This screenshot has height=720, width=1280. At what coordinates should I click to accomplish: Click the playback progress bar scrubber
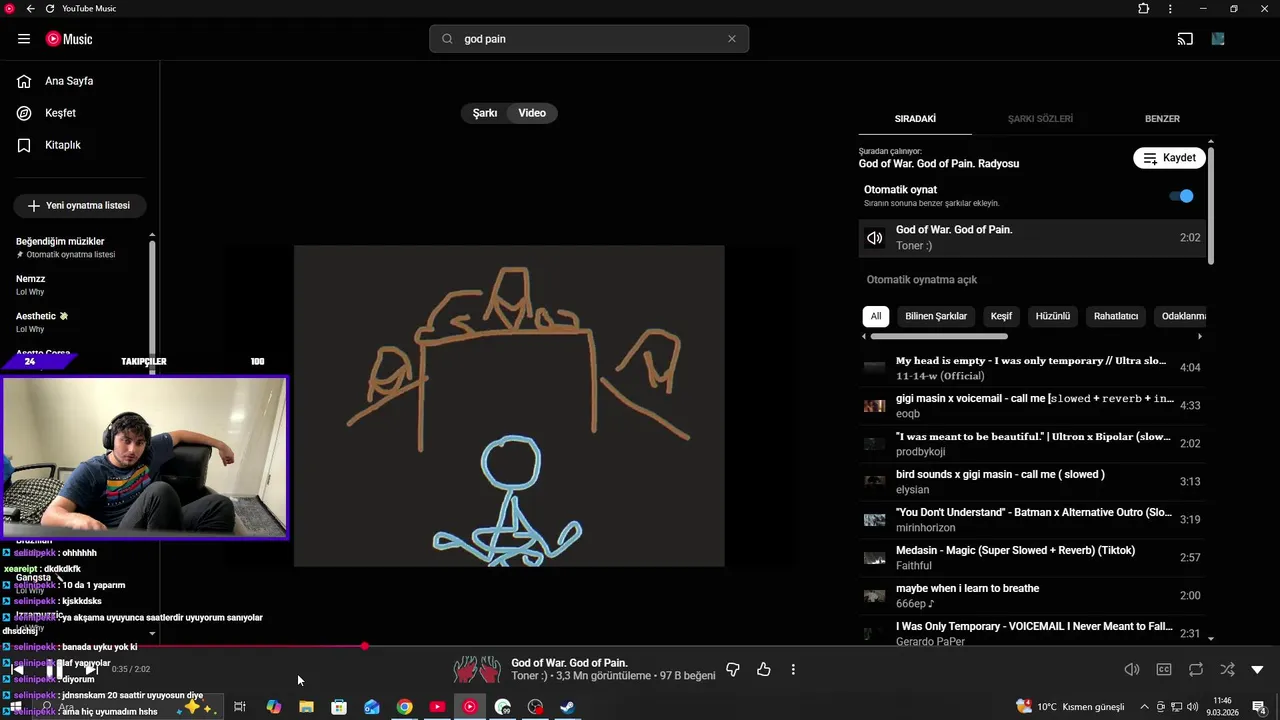(365, 646)
